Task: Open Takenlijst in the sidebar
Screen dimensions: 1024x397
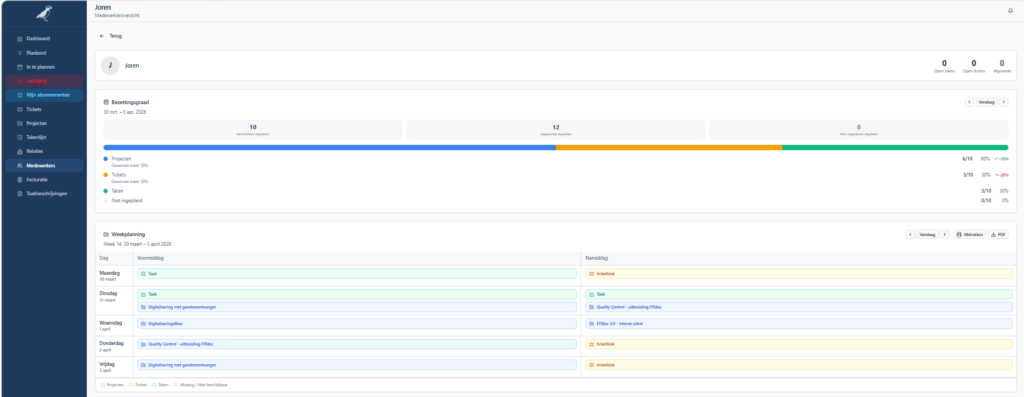Action: 44,137
